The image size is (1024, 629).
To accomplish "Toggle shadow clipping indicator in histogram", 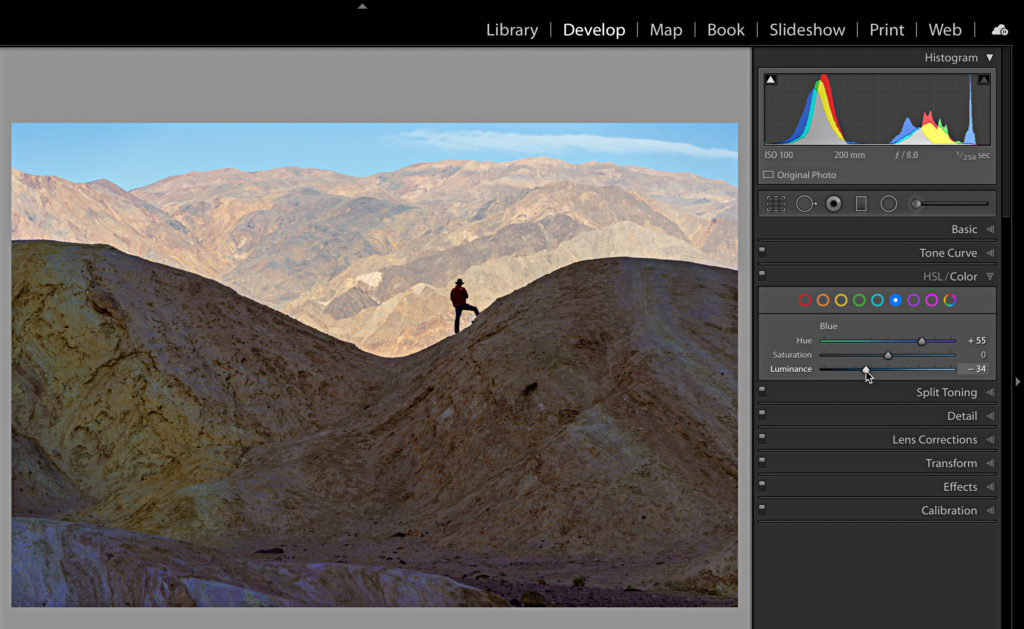I will [771, 80].
